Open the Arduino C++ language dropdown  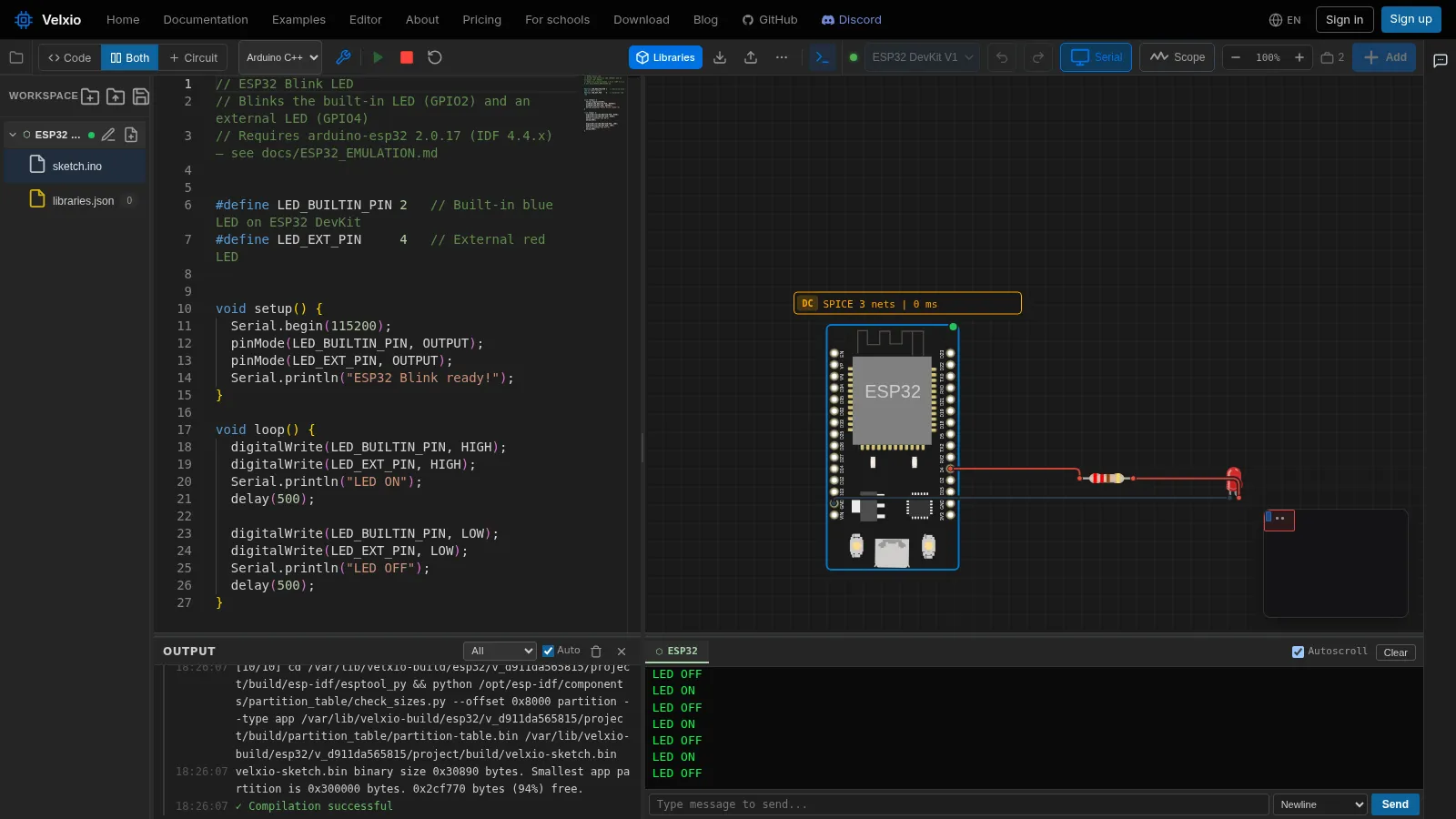pos(280,57)
